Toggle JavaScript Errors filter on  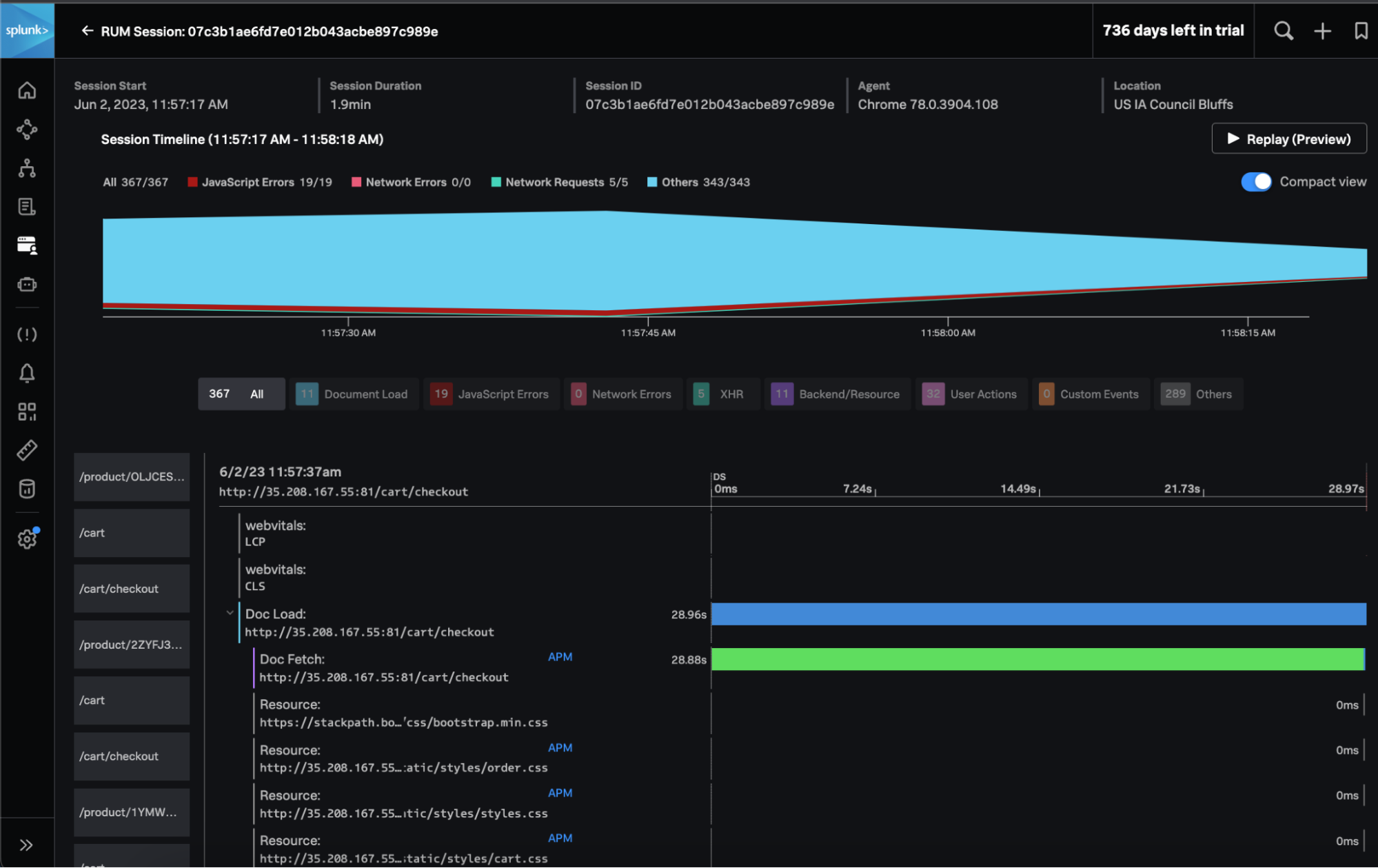(x=489, y=393)
